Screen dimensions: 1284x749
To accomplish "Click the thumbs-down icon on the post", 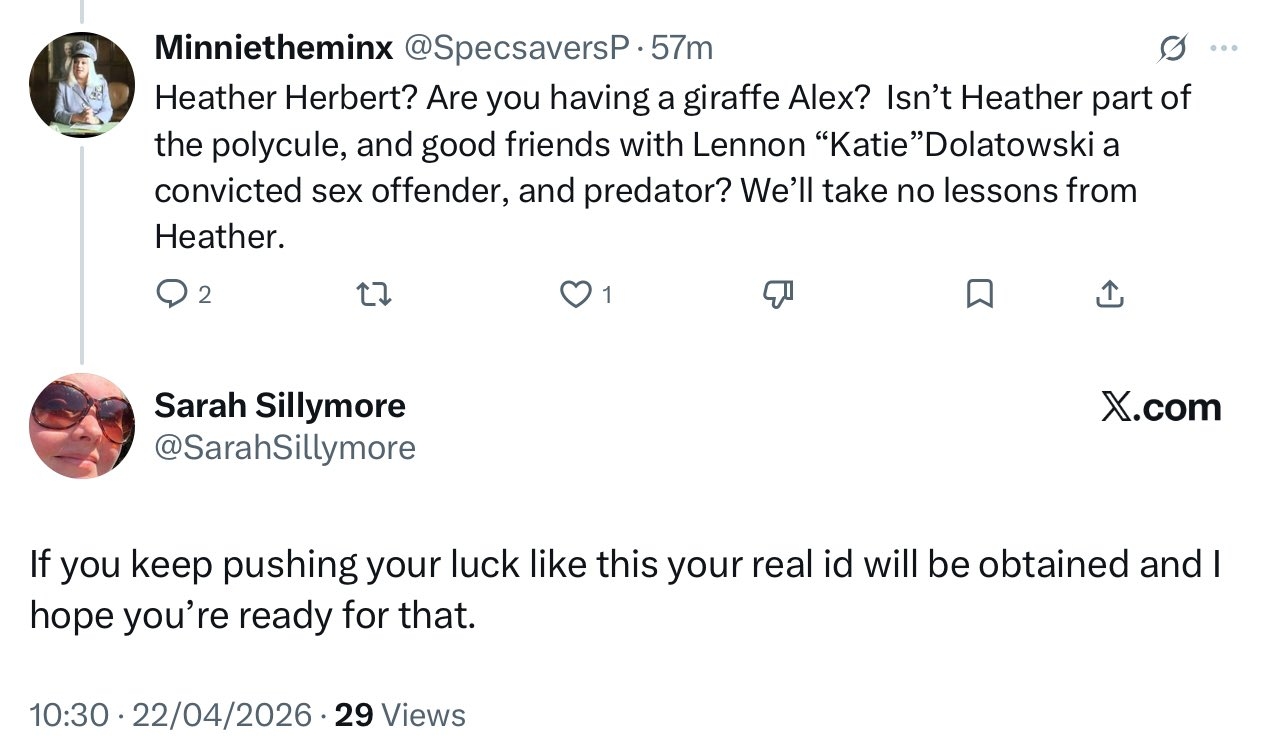I will tap(778, 294).
